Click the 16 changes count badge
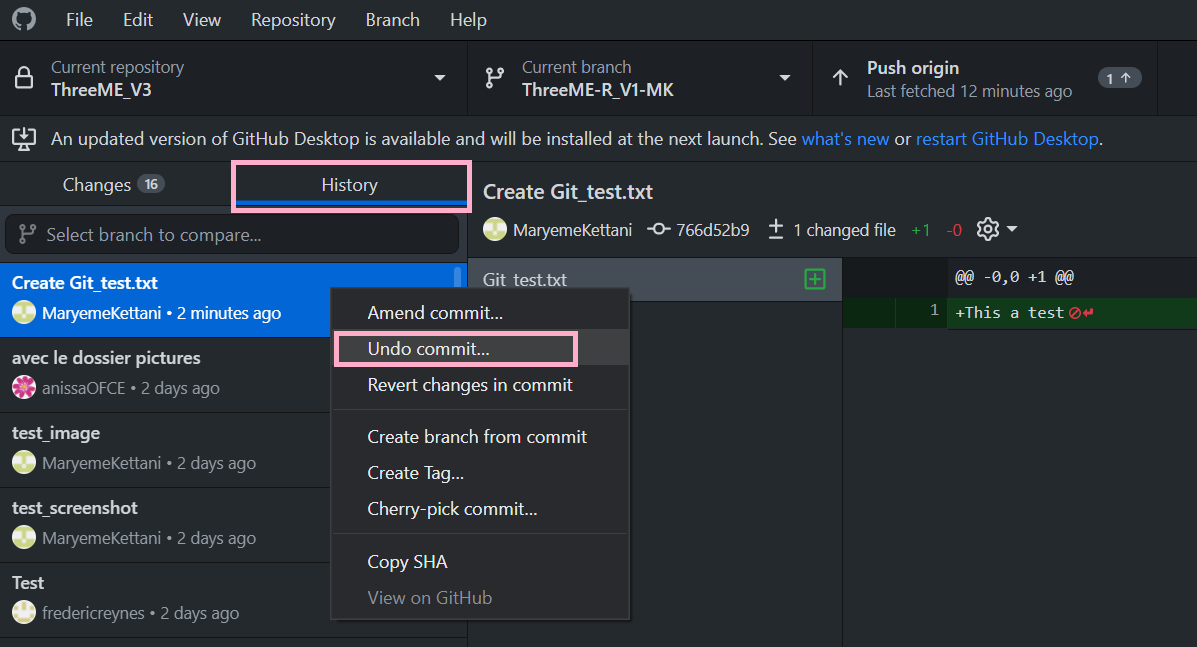Viewport: 1197px width, 647px height. click(x=151, y=184)
